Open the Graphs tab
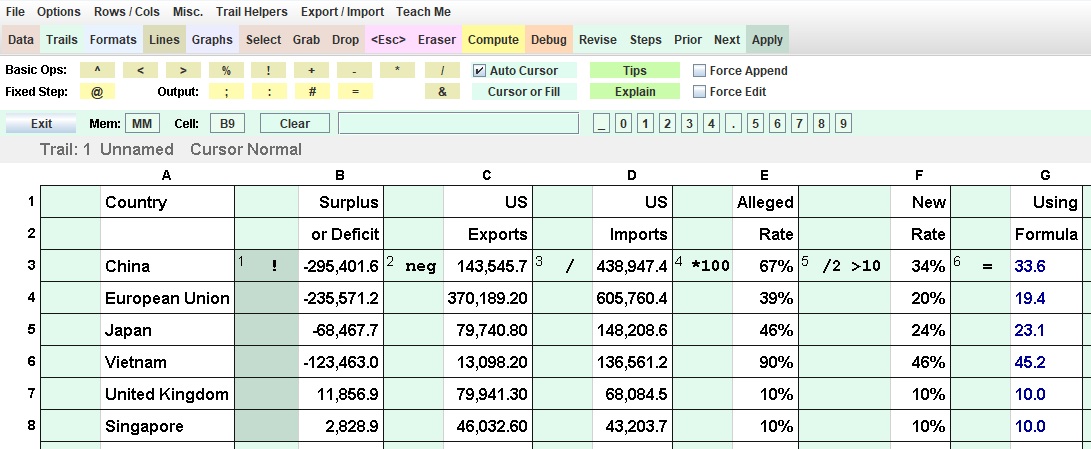The image size is (1091, 449). click(x=212, y=40)
